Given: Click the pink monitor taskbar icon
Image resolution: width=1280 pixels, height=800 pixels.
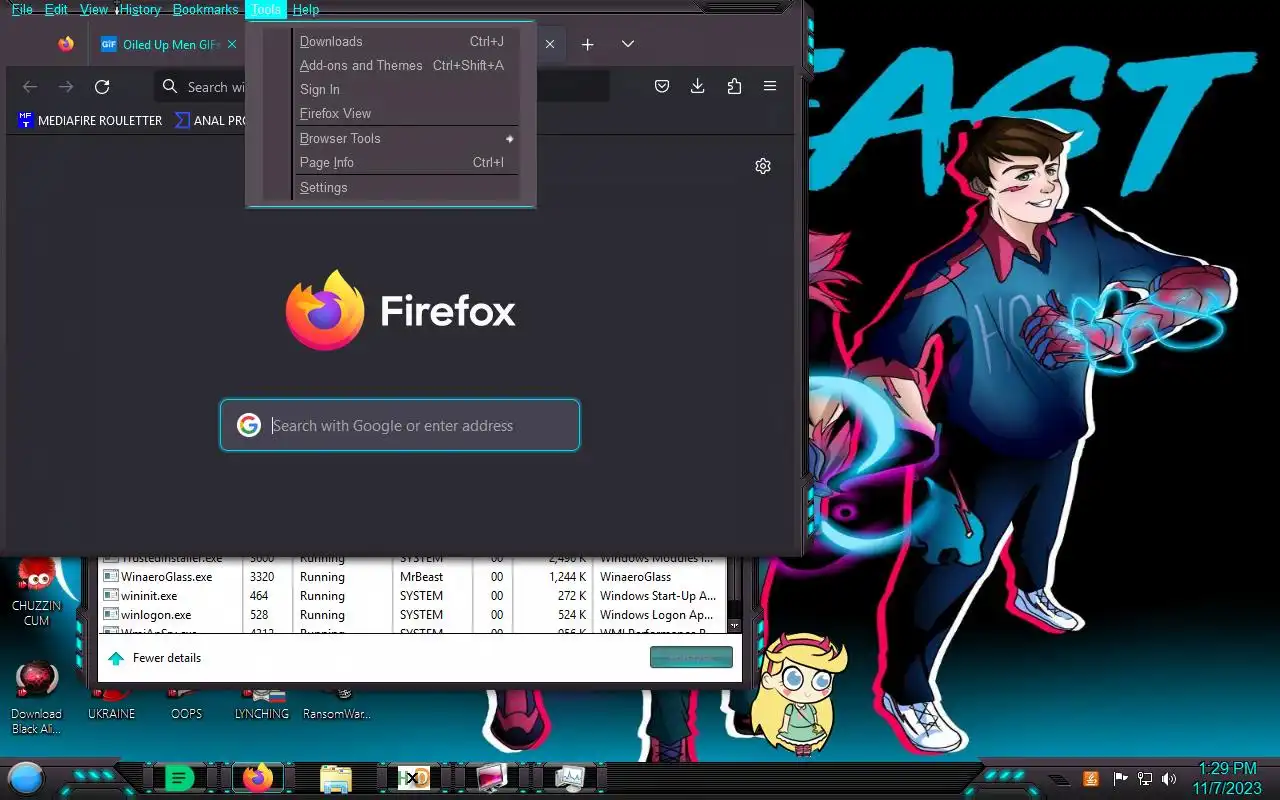Looking at the screenshot, I should [x=491, y=777].
